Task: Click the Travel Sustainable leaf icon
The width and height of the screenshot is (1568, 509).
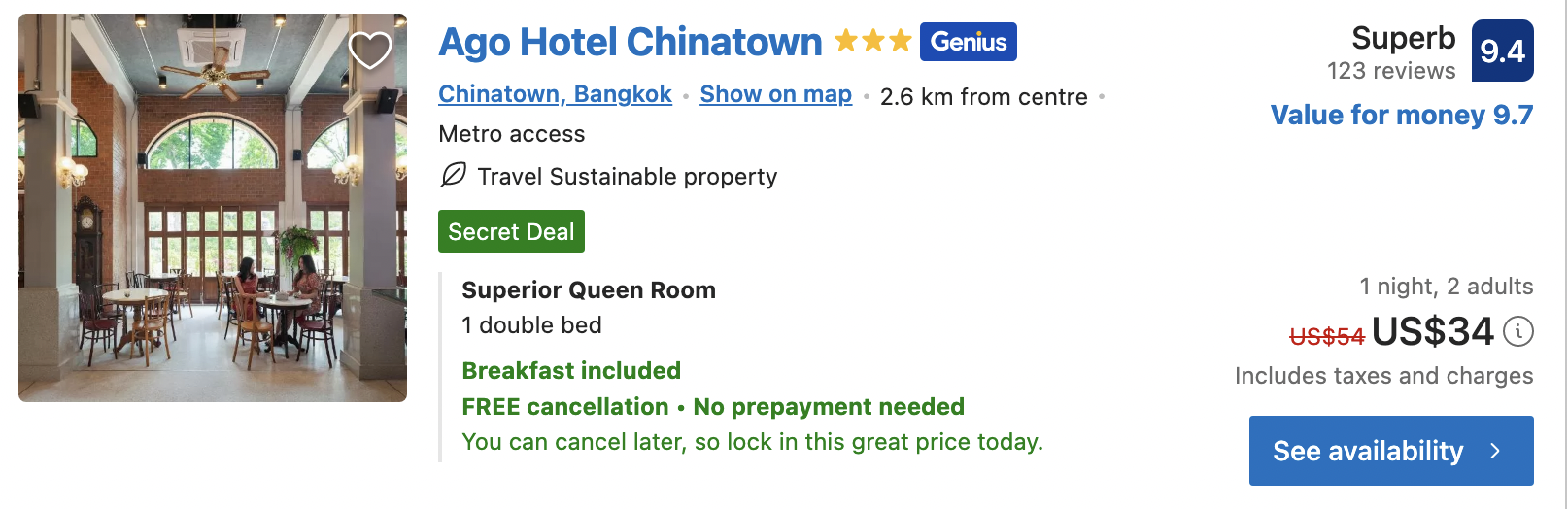Action: (453, 175)
